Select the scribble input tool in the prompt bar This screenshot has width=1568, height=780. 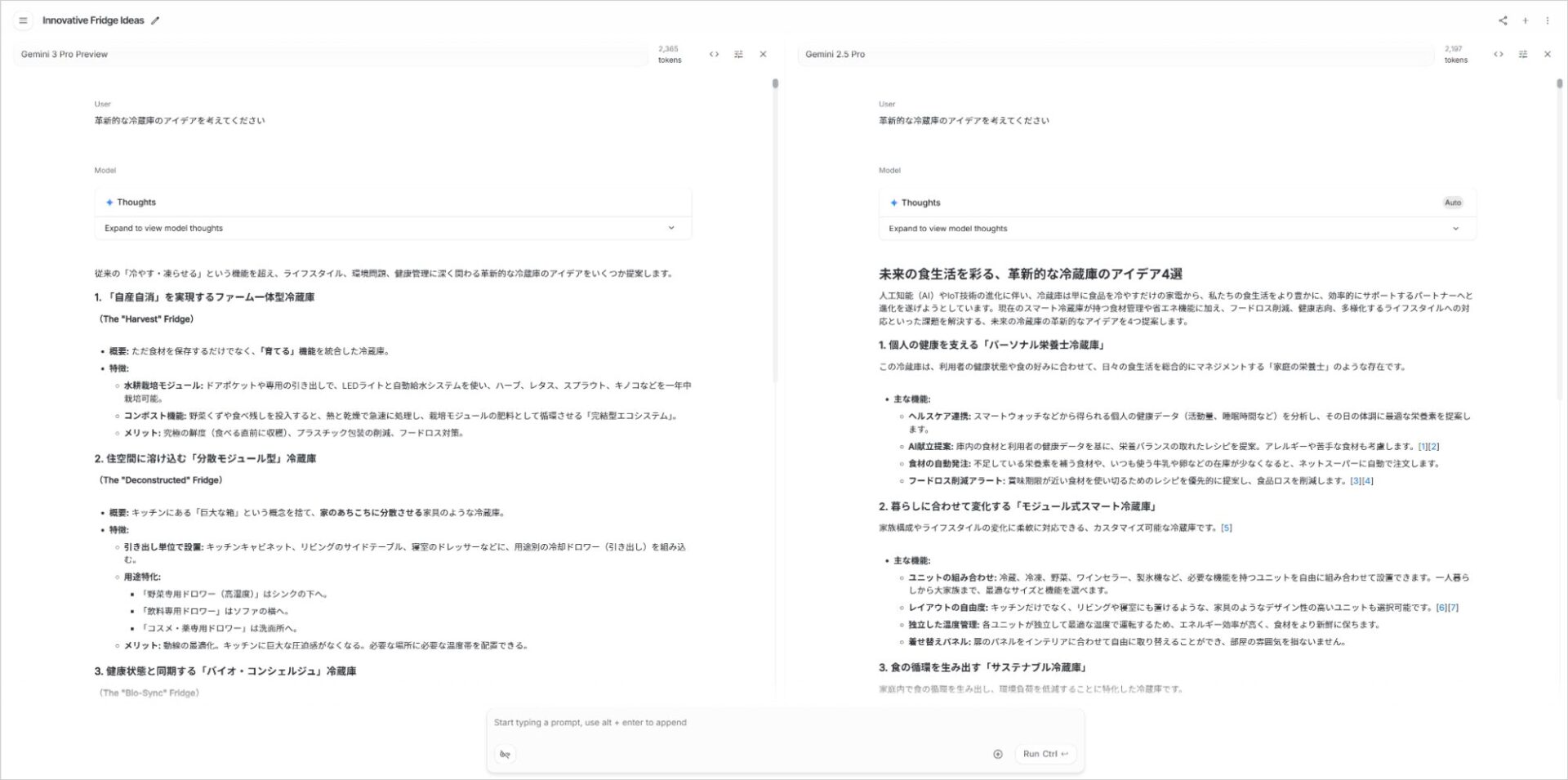point(505,754)
